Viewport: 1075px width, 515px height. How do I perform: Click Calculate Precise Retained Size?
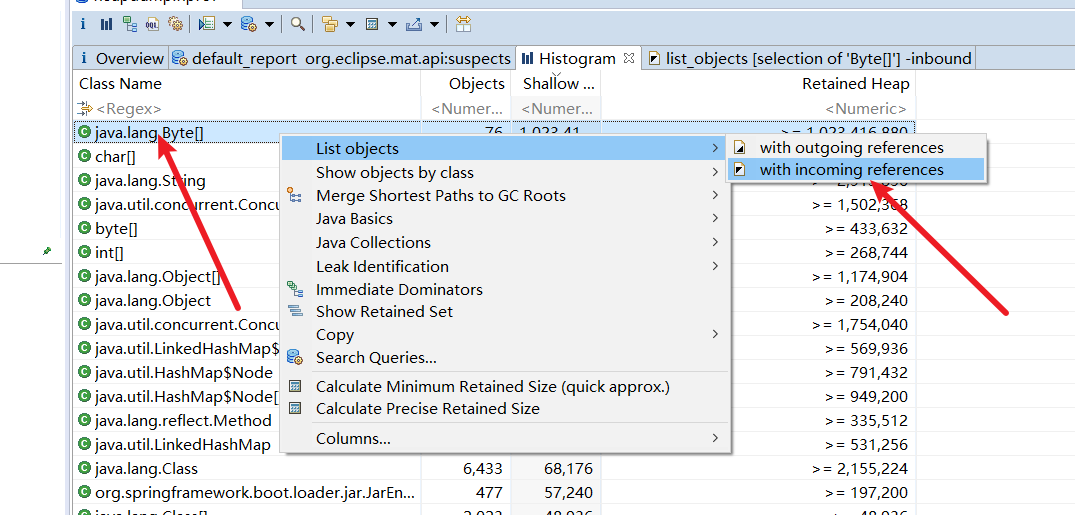point(427,409)
